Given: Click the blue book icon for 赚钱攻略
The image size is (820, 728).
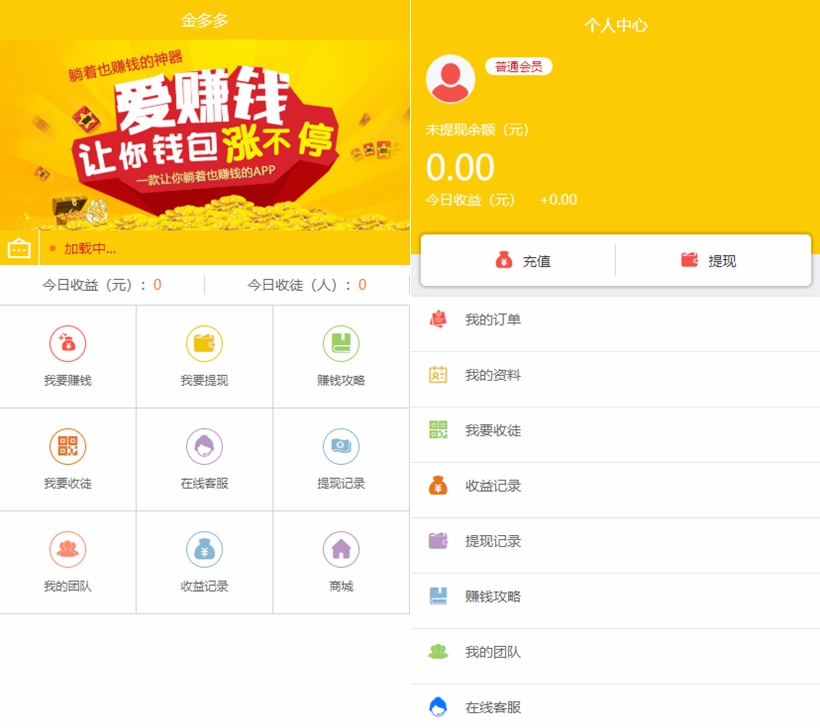Looking at the screenshot, I should click(x=438, y=596).
